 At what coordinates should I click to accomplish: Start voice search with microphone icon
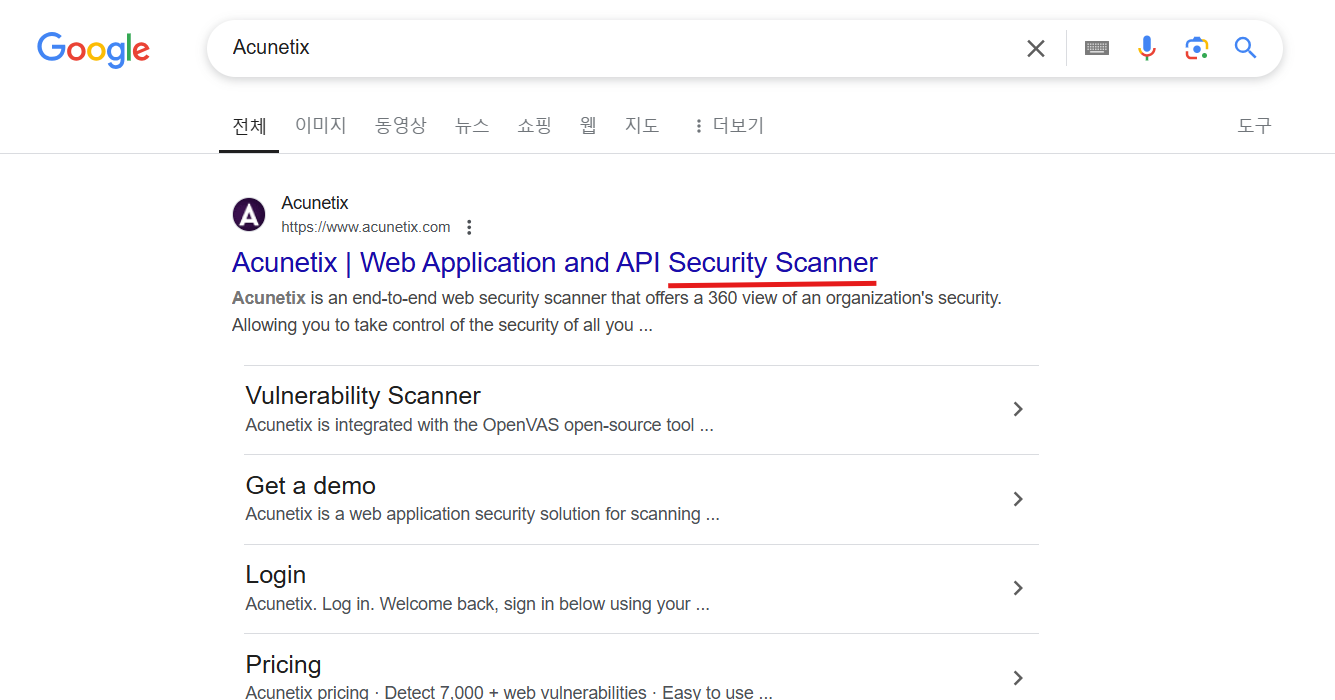1147,48
